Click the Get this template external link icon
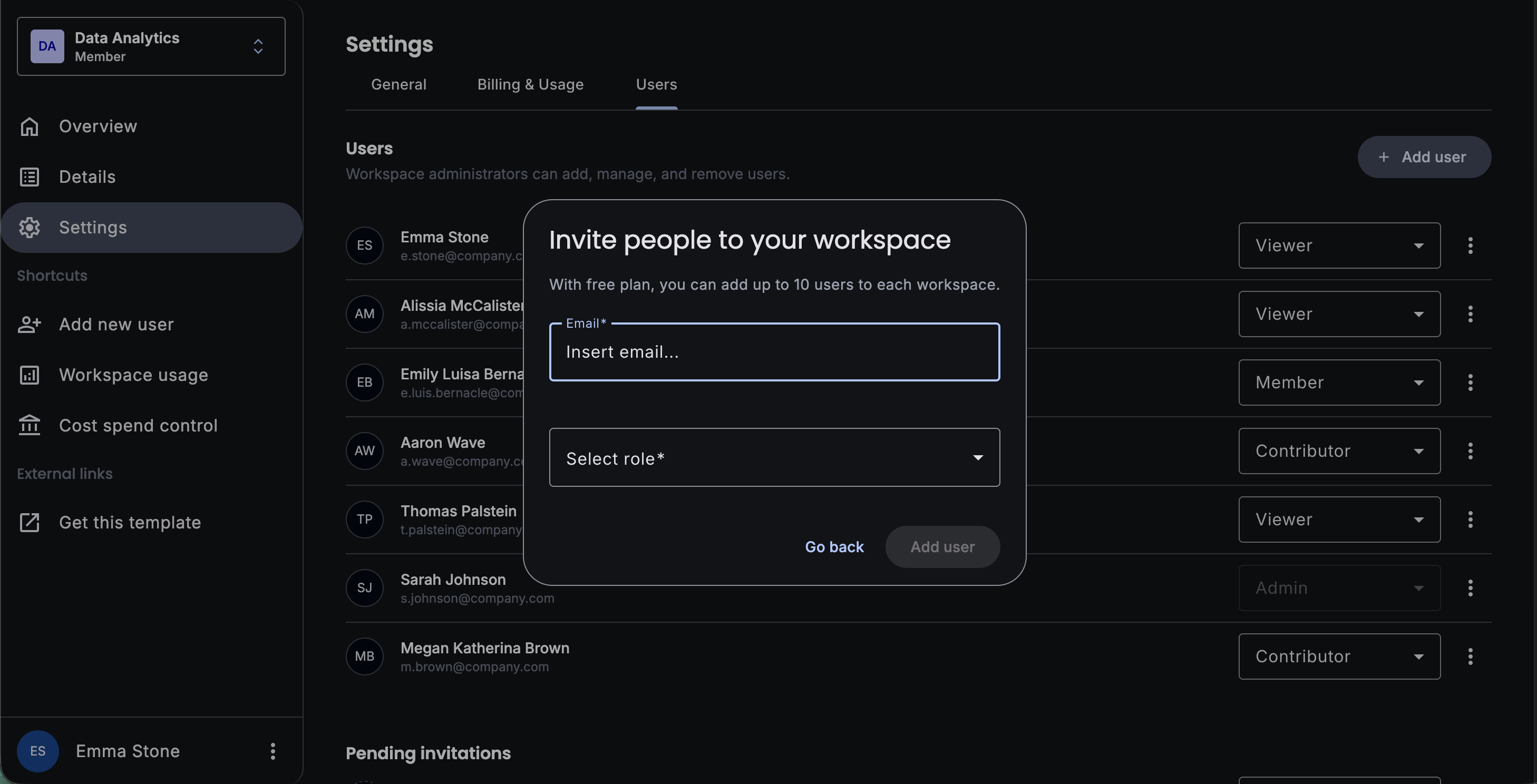 click(x=29, y=522)
